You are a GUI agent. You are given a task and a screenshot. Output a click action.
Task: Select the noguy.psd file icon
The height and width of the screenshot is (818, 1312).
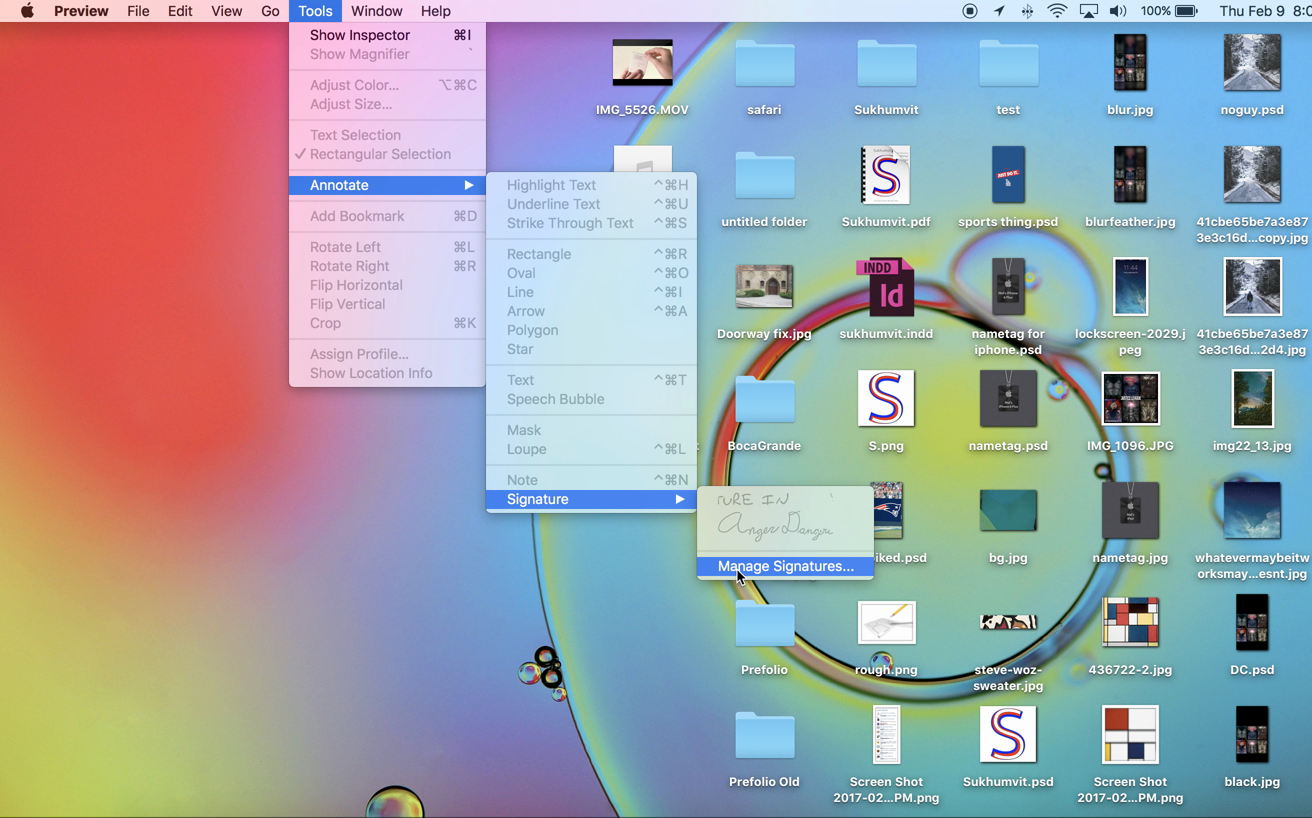(x=1252, y=63)
